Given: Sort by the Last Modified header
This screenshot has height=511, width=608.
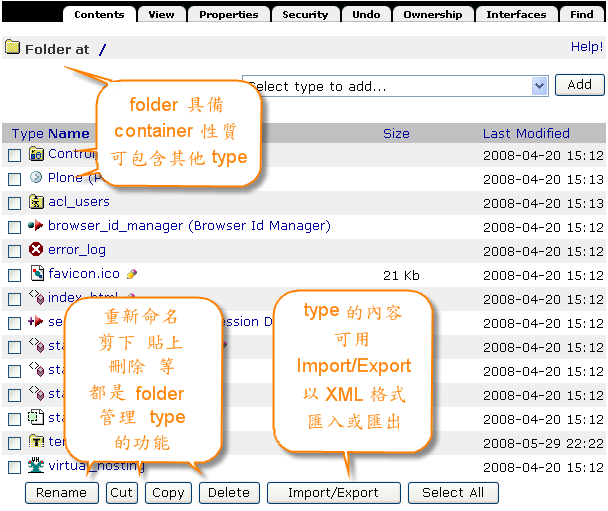Looking at the screenshot, I should 526,133.
